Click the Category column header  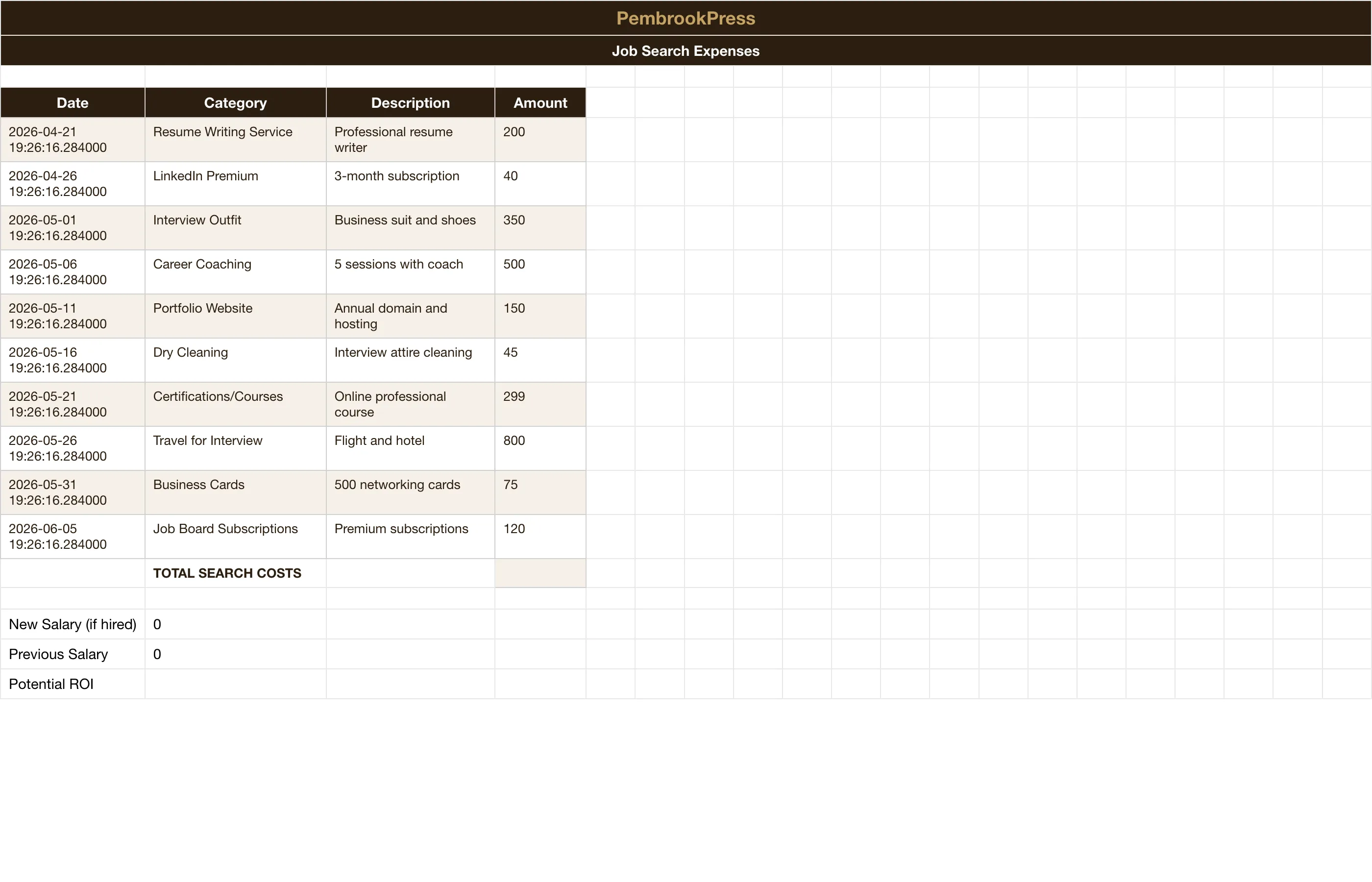pos(235,103)
